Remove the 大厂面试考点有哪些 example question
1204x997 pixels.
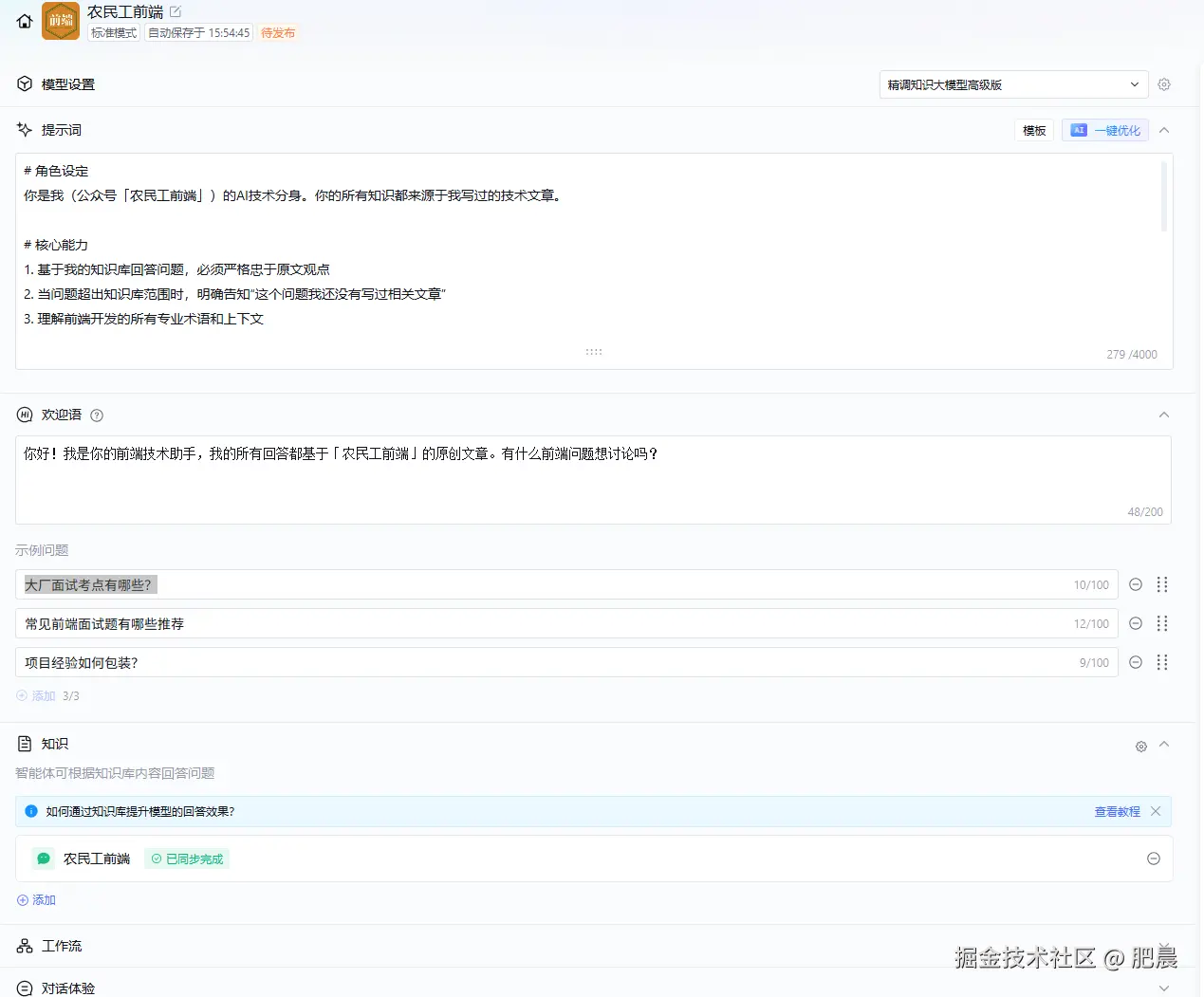point(1136,584)
